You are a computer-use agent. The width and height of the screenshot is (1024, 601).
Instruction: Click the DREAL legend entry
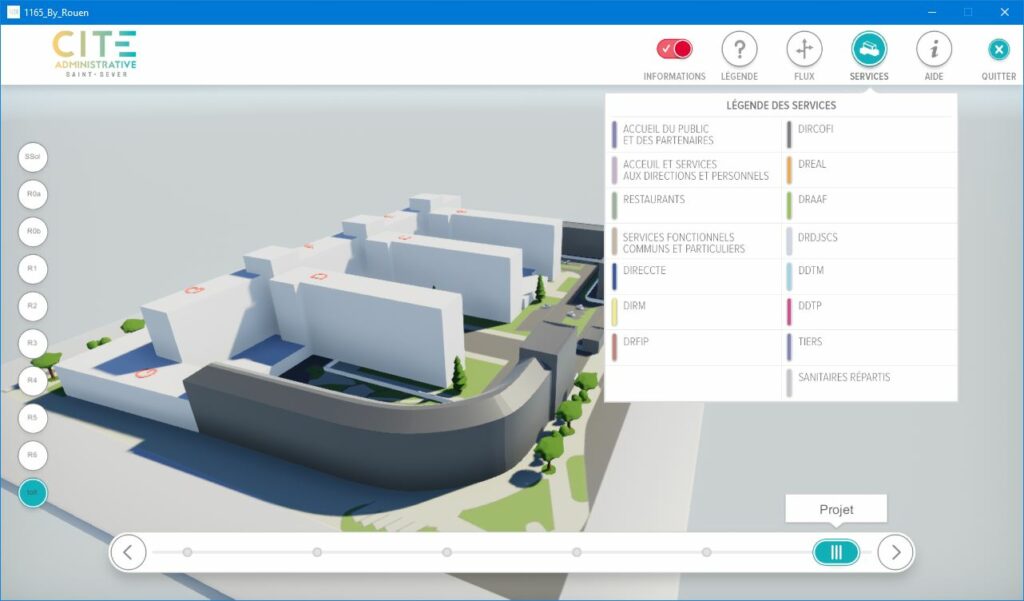click(x=812, y=165)
